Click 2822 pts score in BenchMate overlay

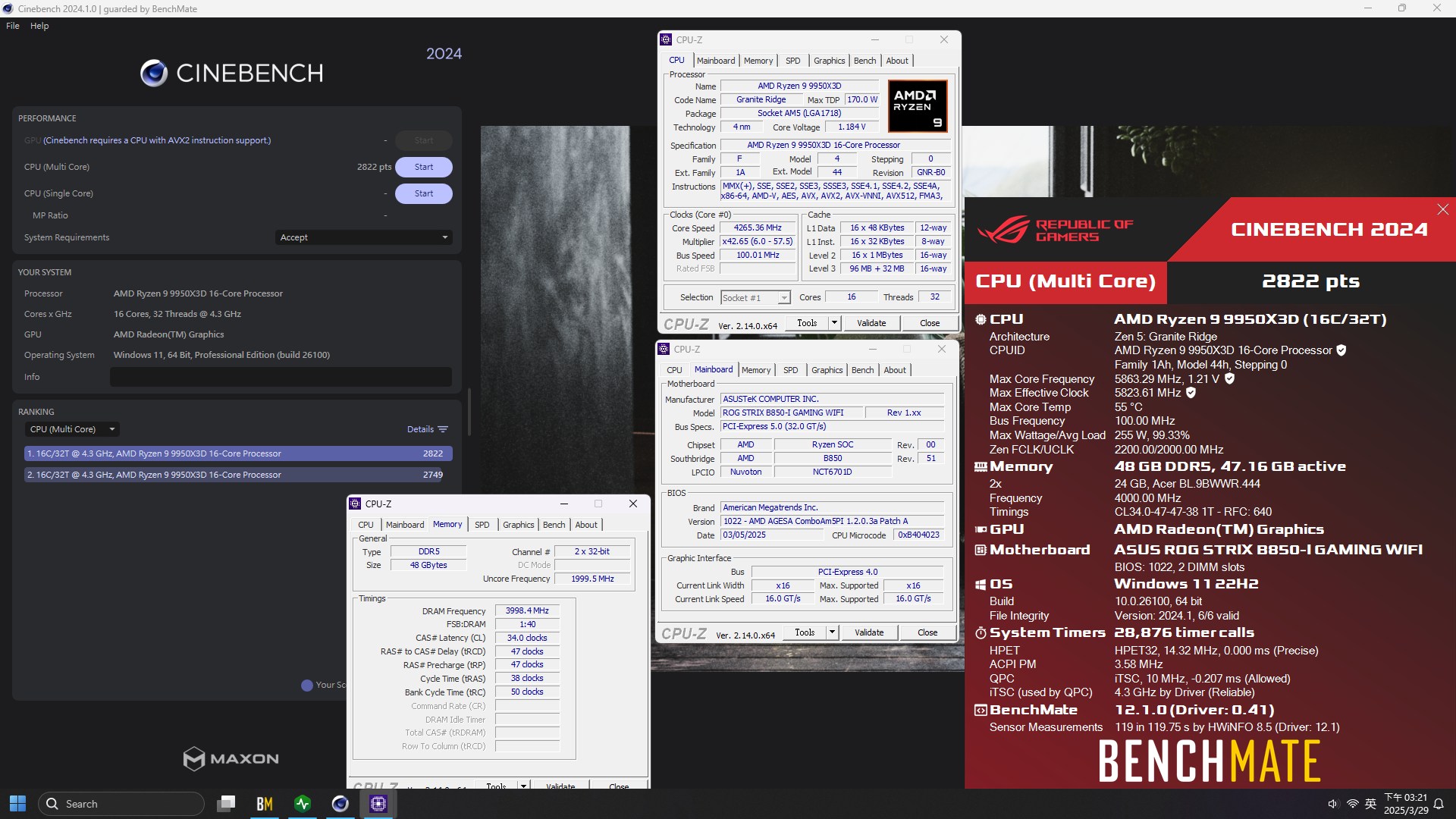1310,281
